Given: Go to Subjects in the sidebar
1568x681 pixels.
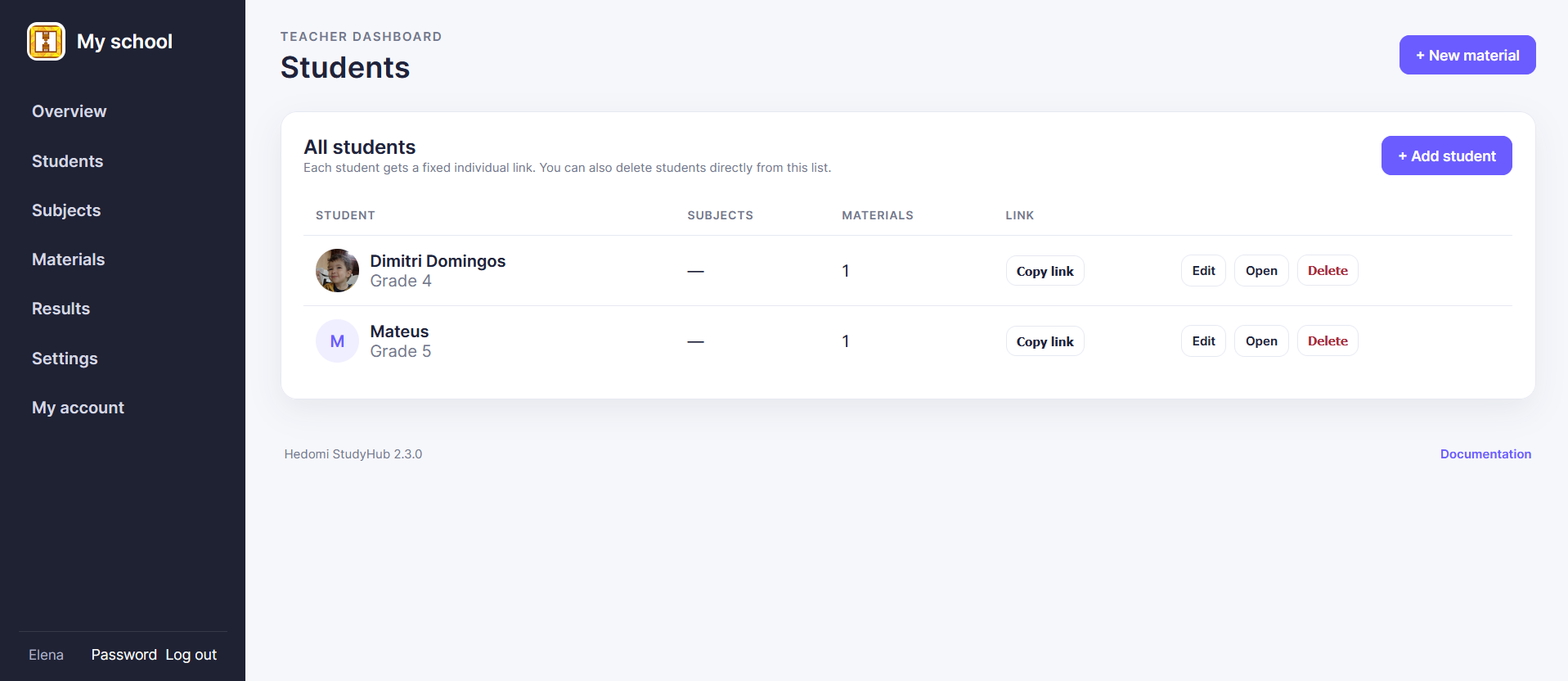Looking at the screenshot, I should click(66, 210).
